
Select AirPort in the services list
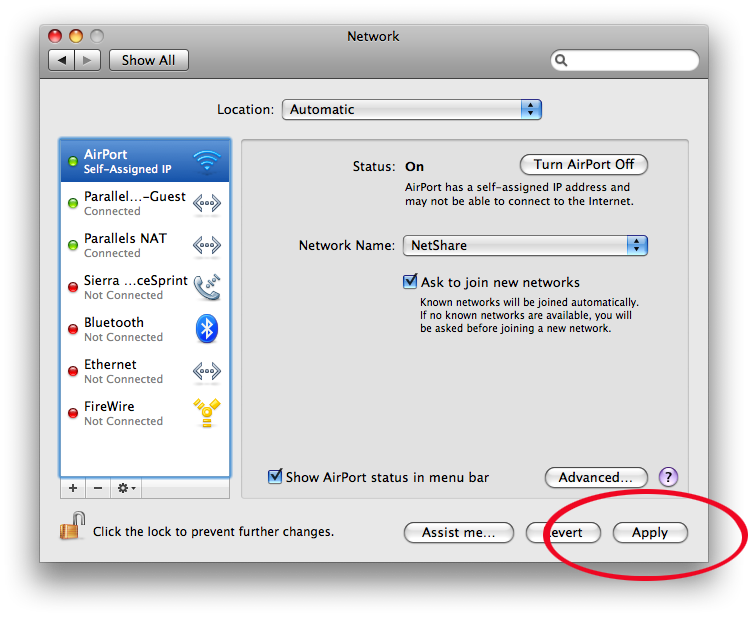[145, 161]
